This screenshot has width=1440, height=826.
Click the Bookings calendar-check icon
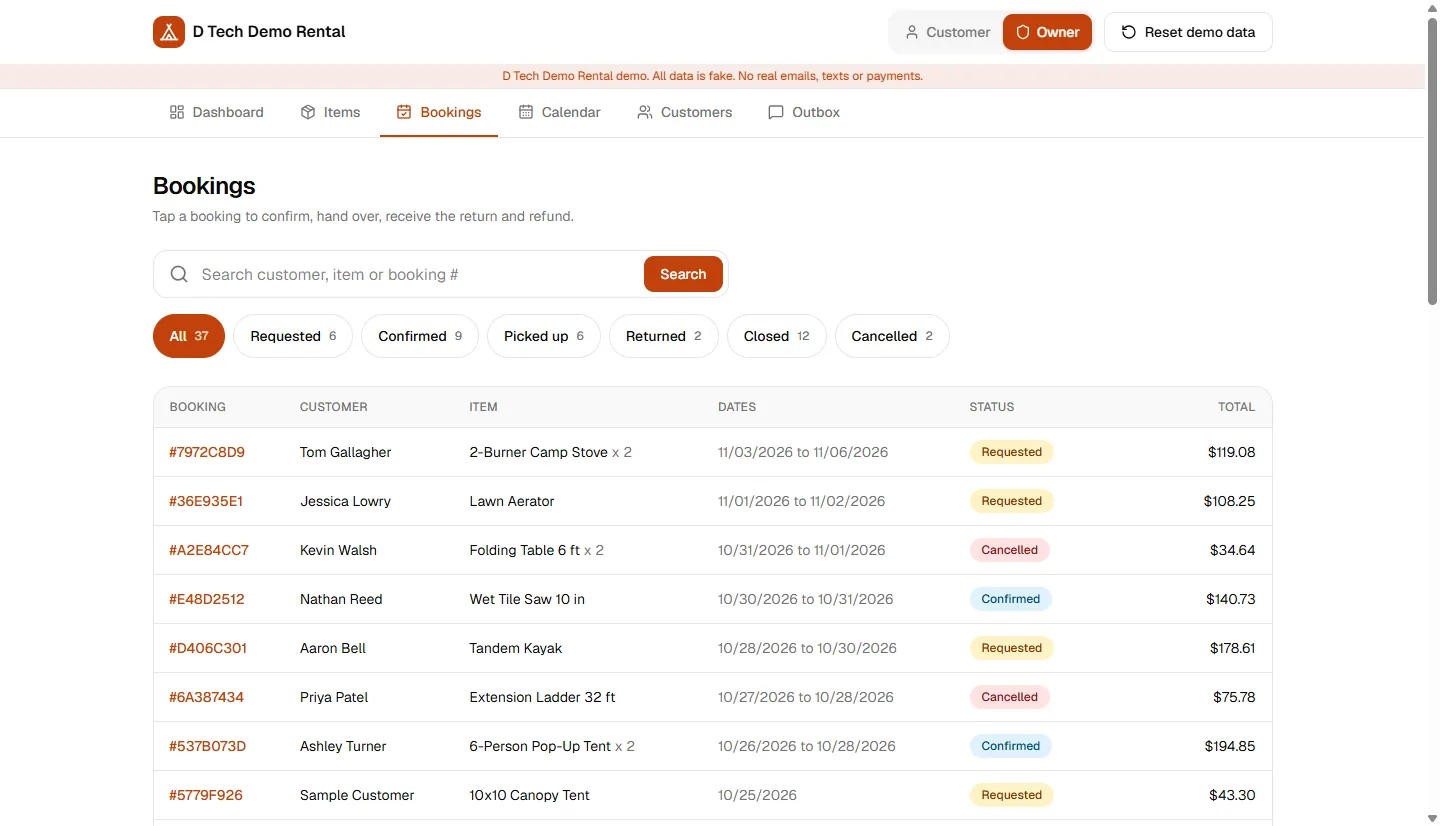point(404,112)
